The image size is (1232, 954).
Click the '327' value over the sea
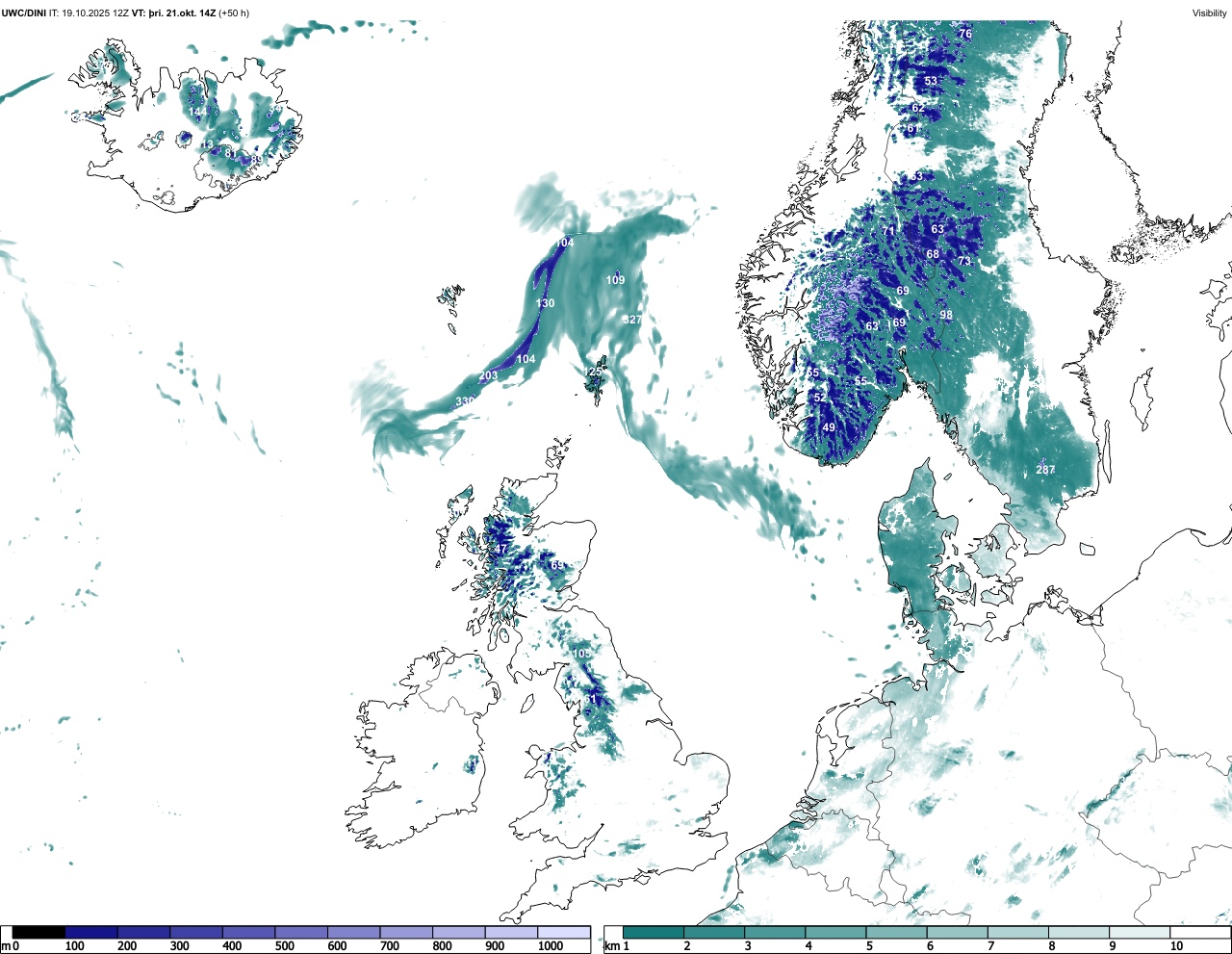point(631,320)
